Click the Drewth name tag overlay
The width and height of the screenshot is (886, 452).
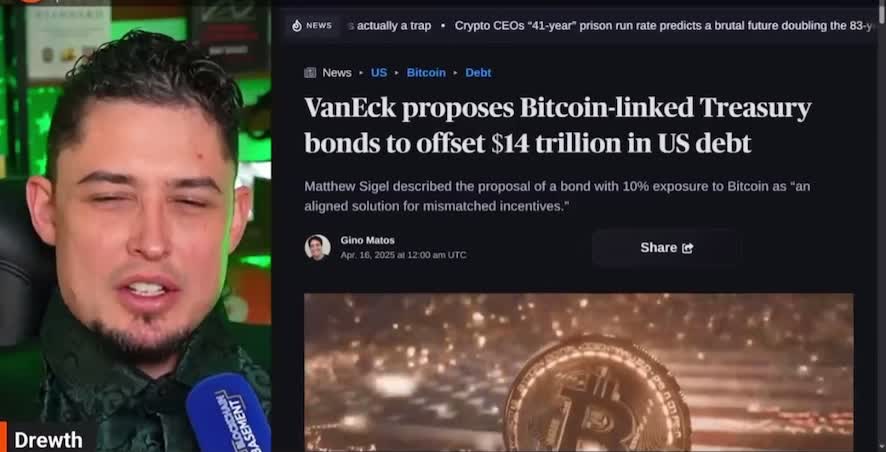tap(48, 440)
